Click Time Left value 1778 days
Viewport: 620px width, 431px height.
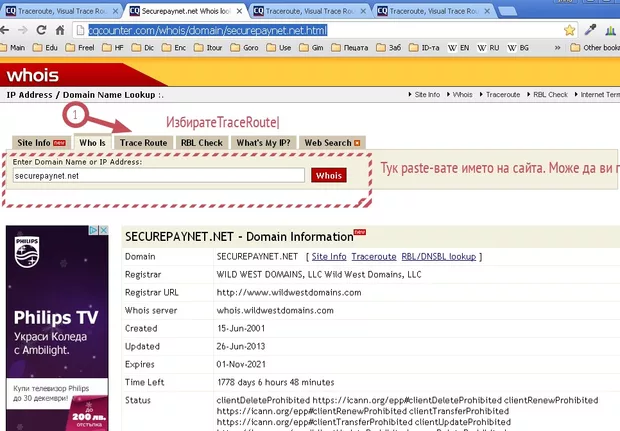click(x=275, y=382)
